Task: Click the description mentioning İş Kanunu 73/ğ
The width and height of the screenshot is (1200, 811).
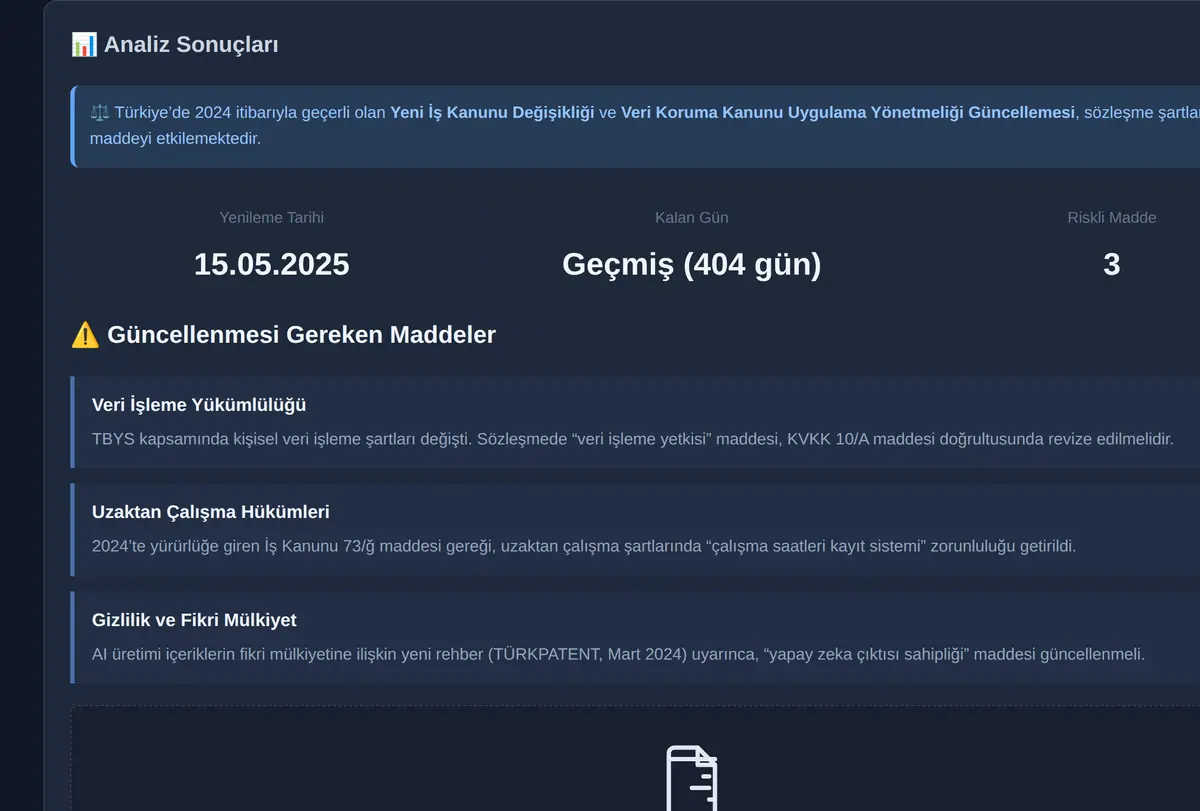Action: tap(584, 547)
